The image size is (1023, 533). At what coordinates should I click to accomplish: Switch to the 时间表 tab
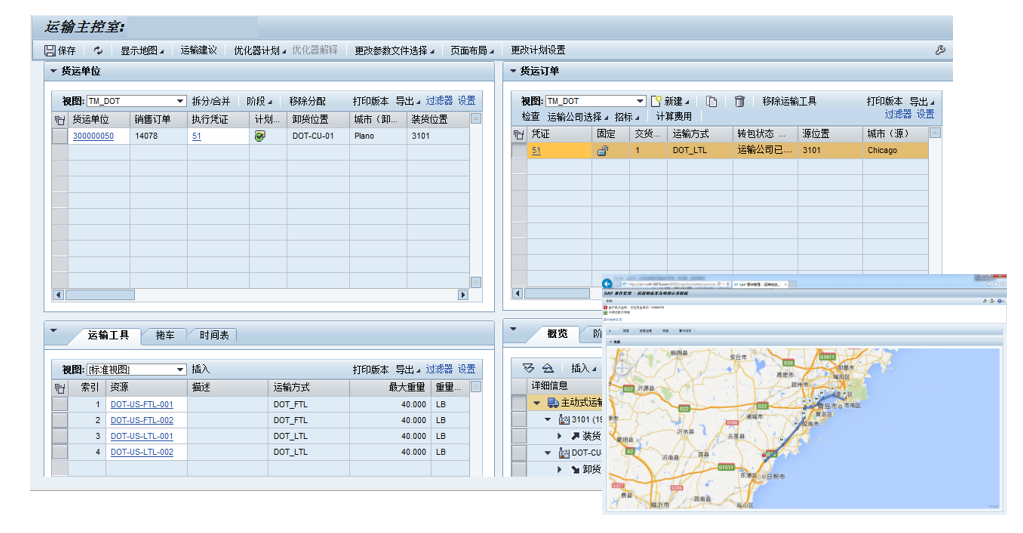click(213, 336)
